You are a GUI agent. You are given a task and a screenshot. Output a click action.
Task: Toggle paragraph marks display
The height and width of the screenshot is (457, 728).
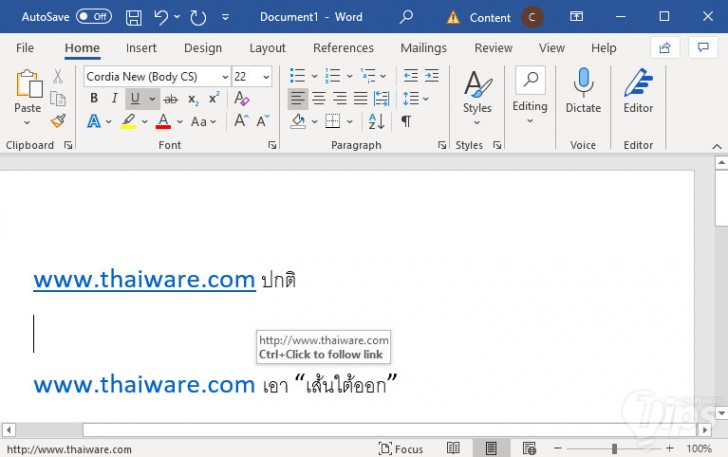click(x=406, y=121)
